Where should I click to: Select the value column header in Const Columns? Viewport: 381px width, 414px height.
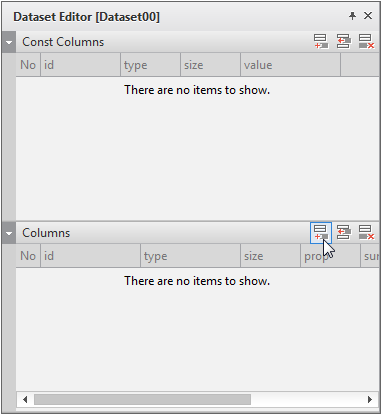pos(290,65)
